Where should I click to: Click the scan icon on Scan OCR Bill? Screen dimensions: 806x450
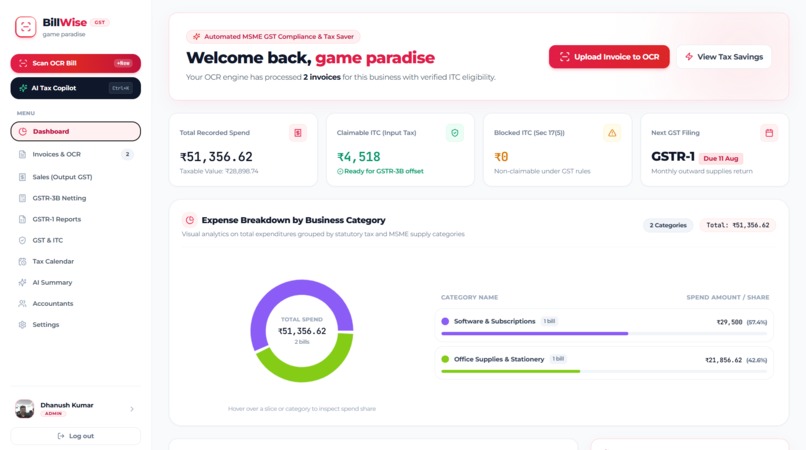click(x=23, y=63)
